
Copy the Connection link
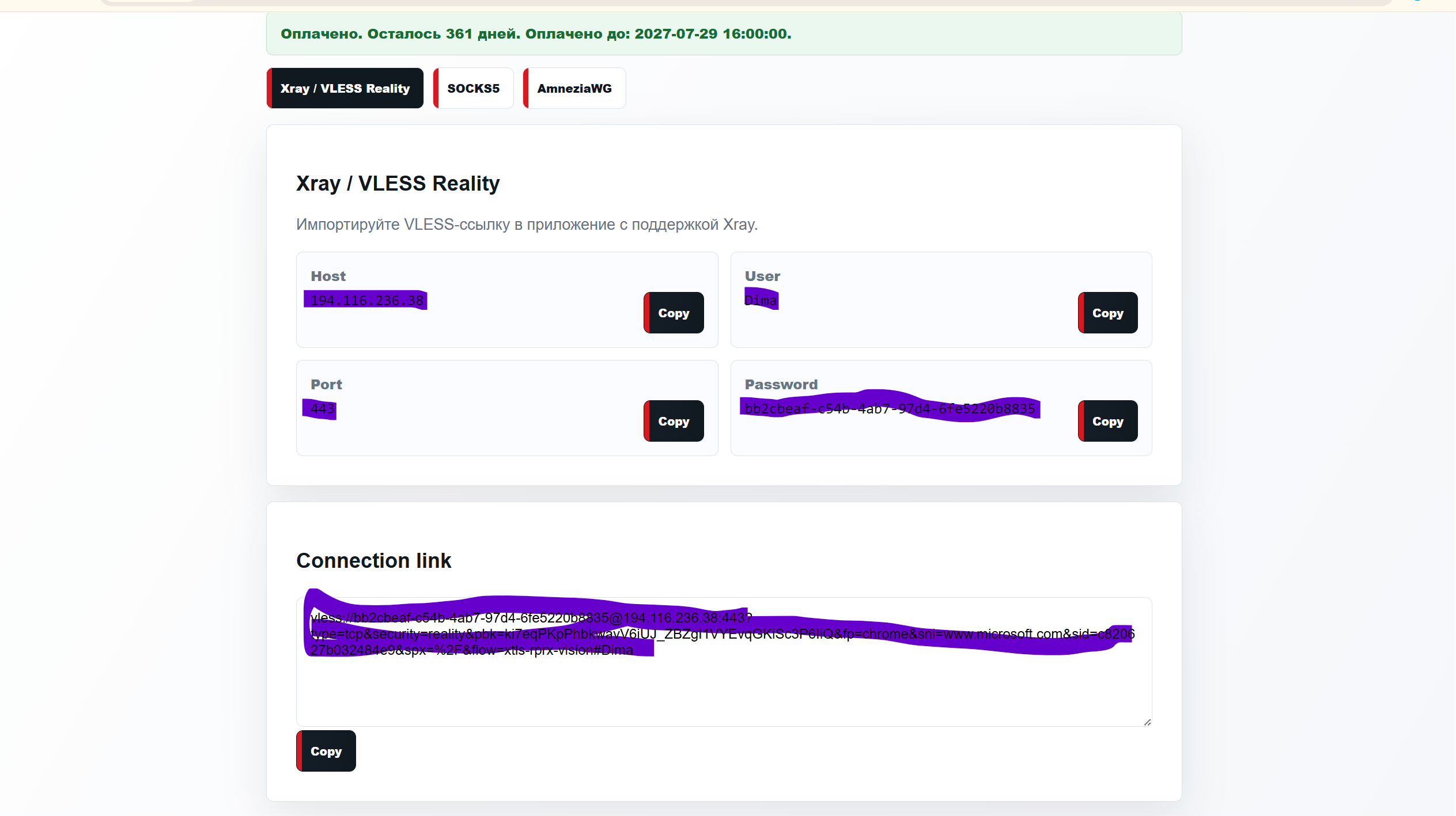pyautogui.click(x=326, y=751)
